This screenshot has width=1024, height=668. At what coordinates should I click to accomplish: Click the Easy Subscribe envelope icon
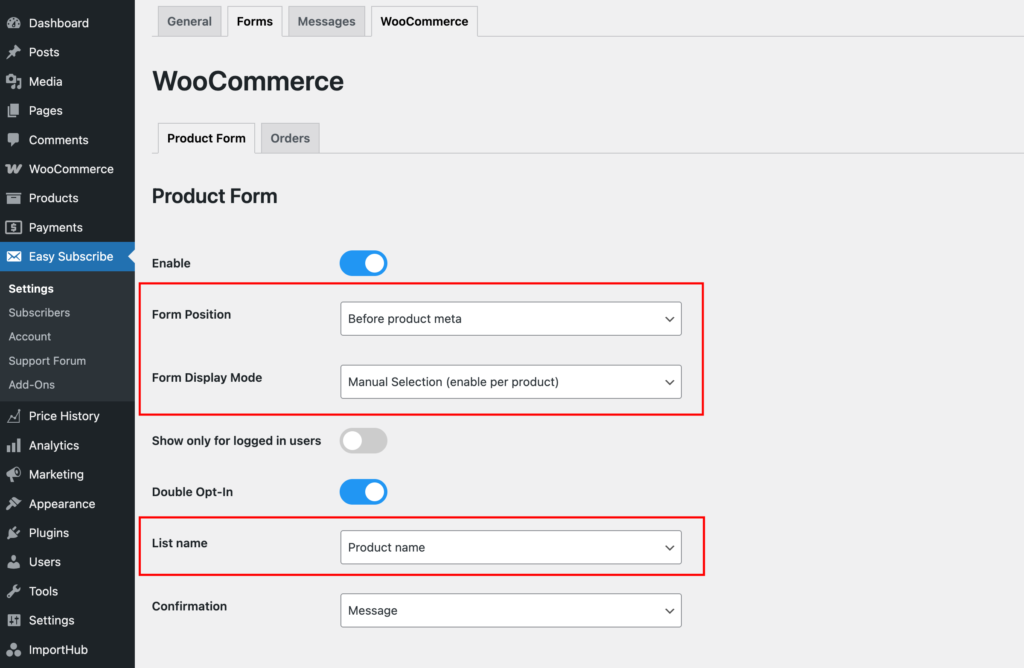tap(14, 257)
